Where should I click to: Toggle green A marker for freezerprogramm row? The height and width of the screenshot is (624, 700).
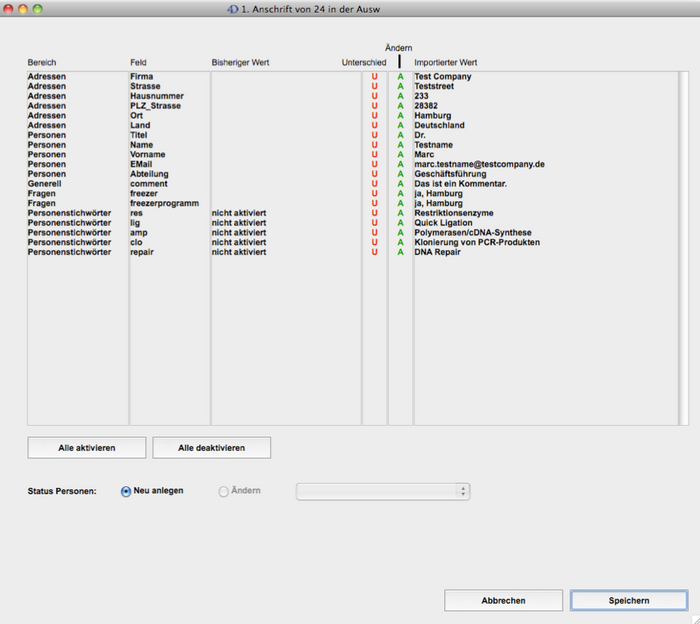400,204
